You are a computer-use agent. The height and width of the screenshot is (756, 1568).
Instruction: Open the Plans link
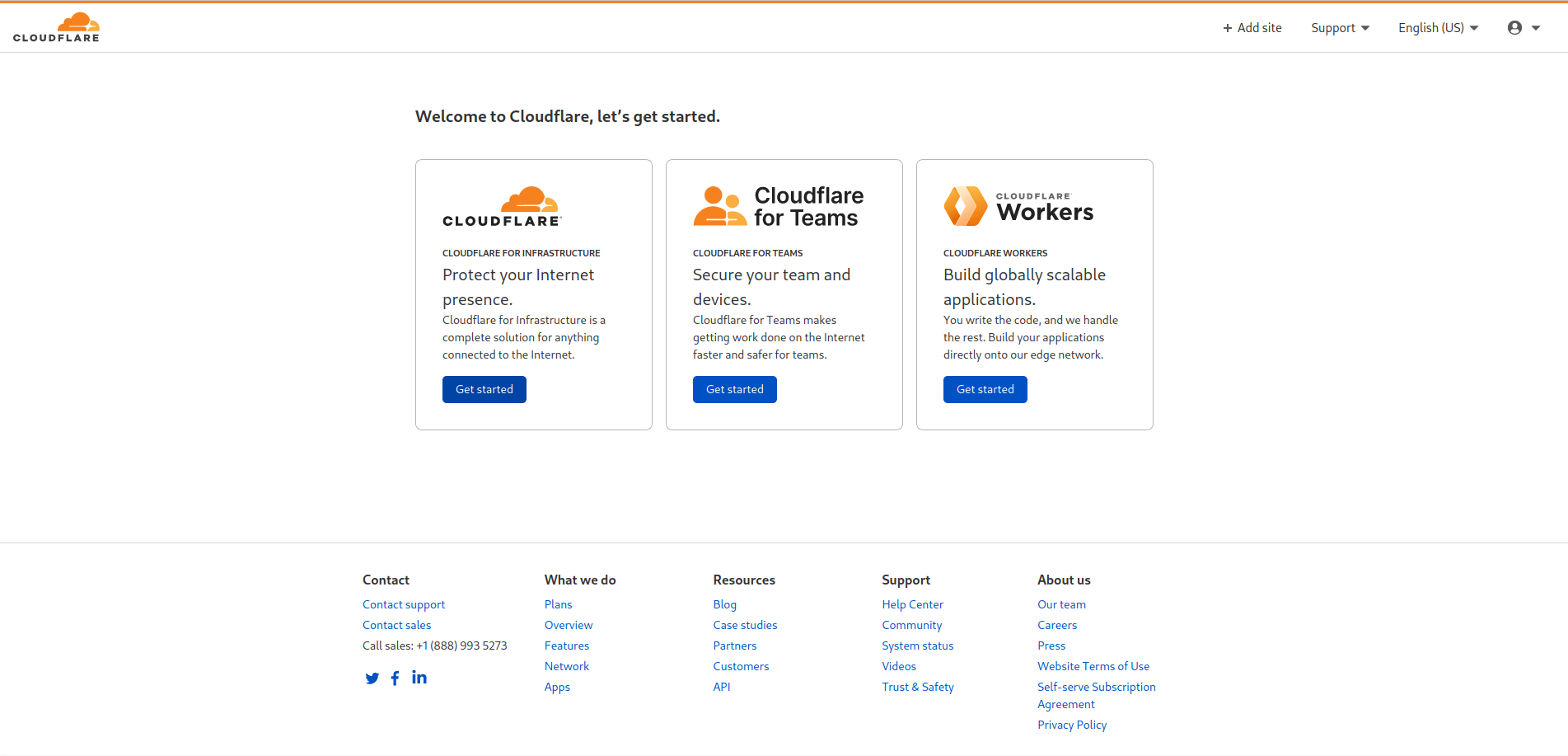point(558,604)
